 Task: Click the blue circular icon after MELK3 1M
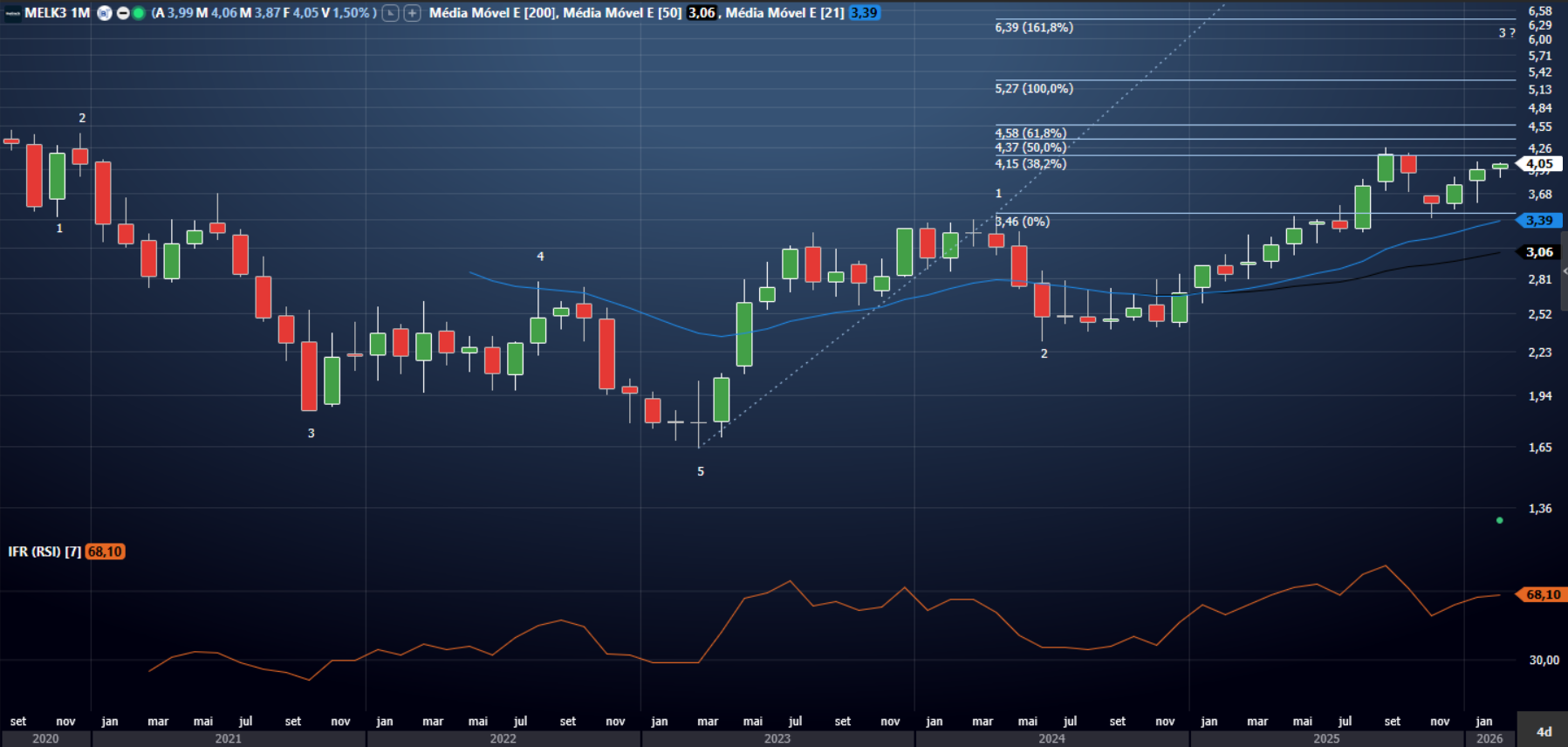coord(105,13)
